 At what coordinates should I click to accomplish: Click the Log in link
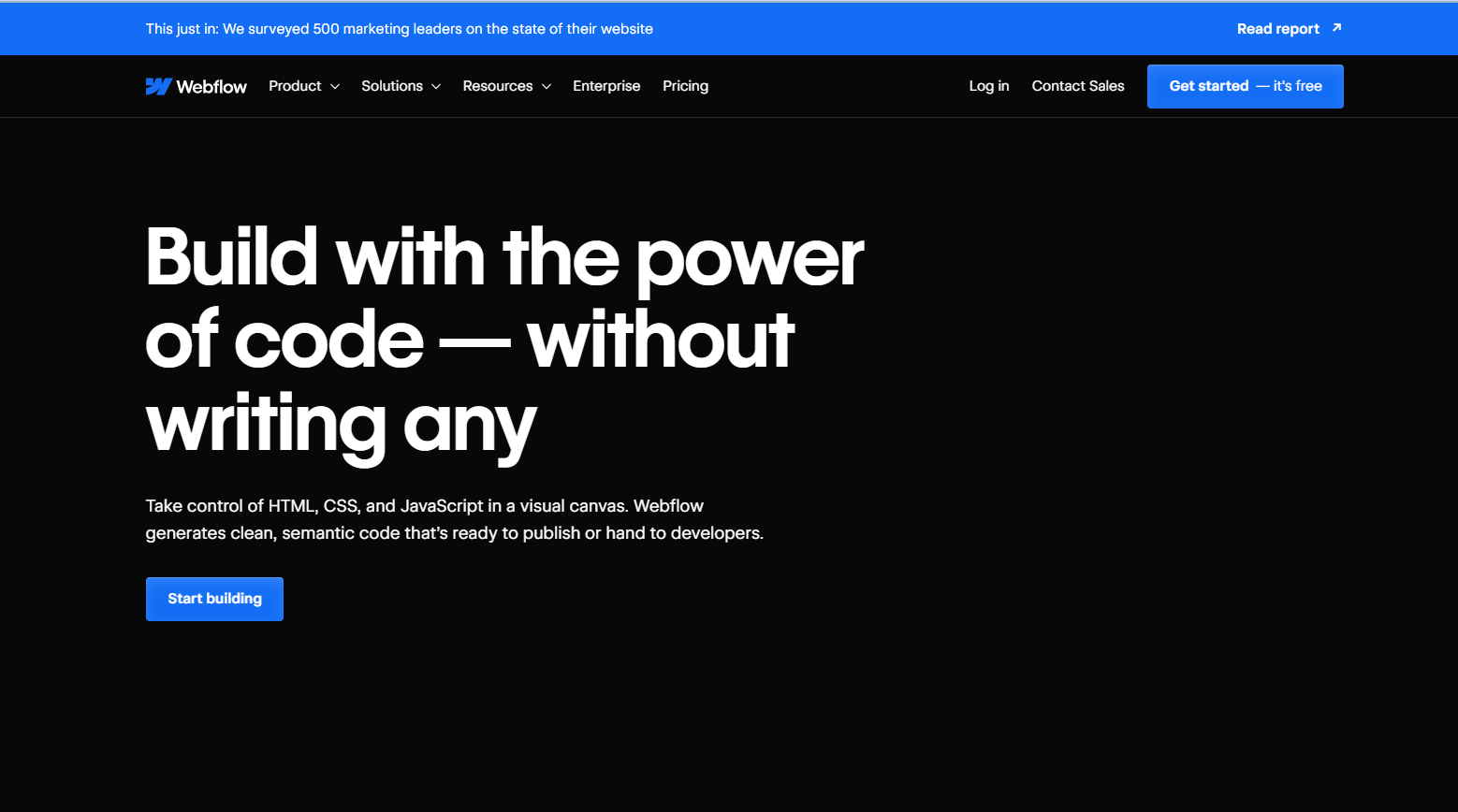coord(989,85)
